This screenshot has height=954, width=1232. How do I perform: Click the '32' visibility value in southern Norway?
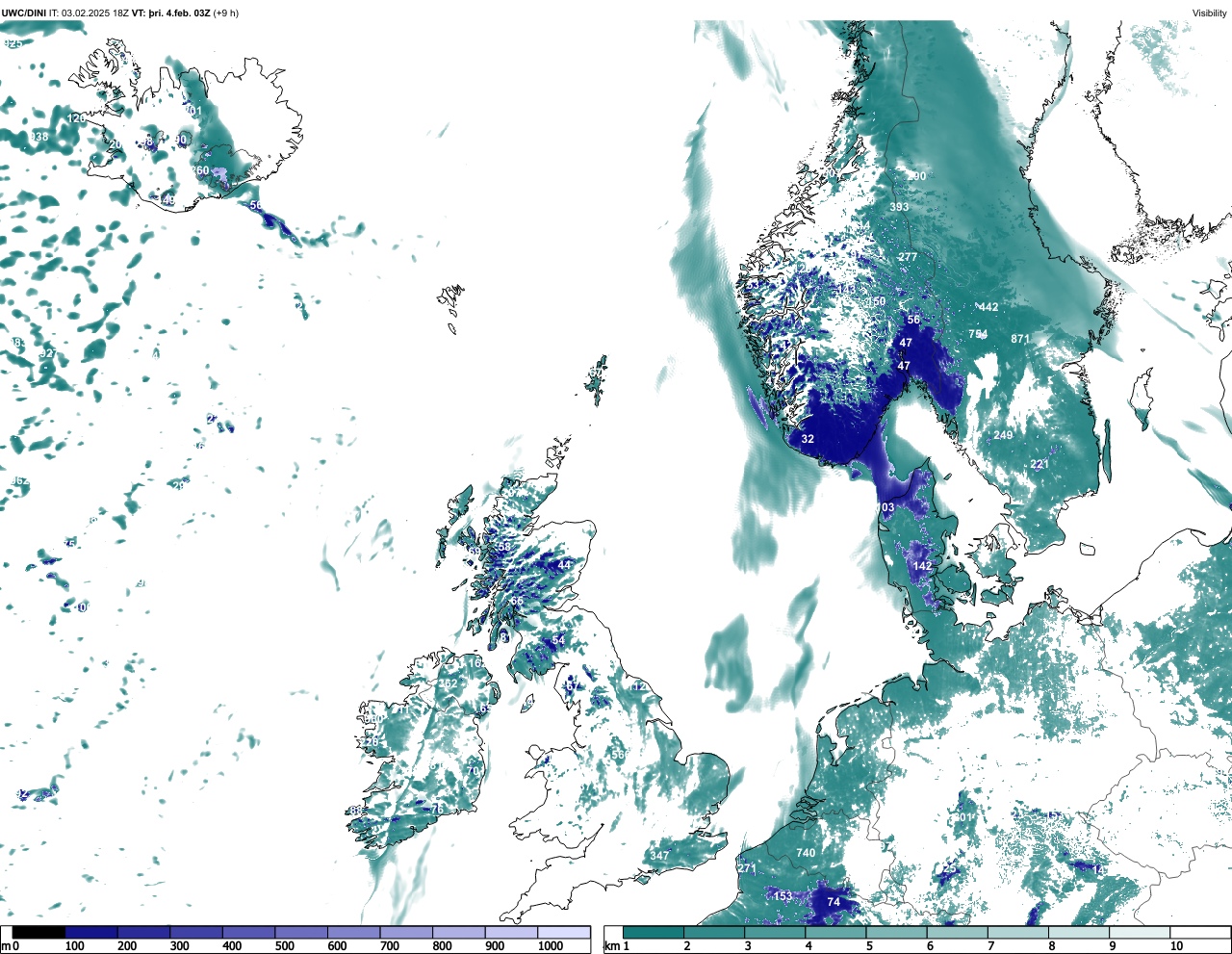click(808, 439)
